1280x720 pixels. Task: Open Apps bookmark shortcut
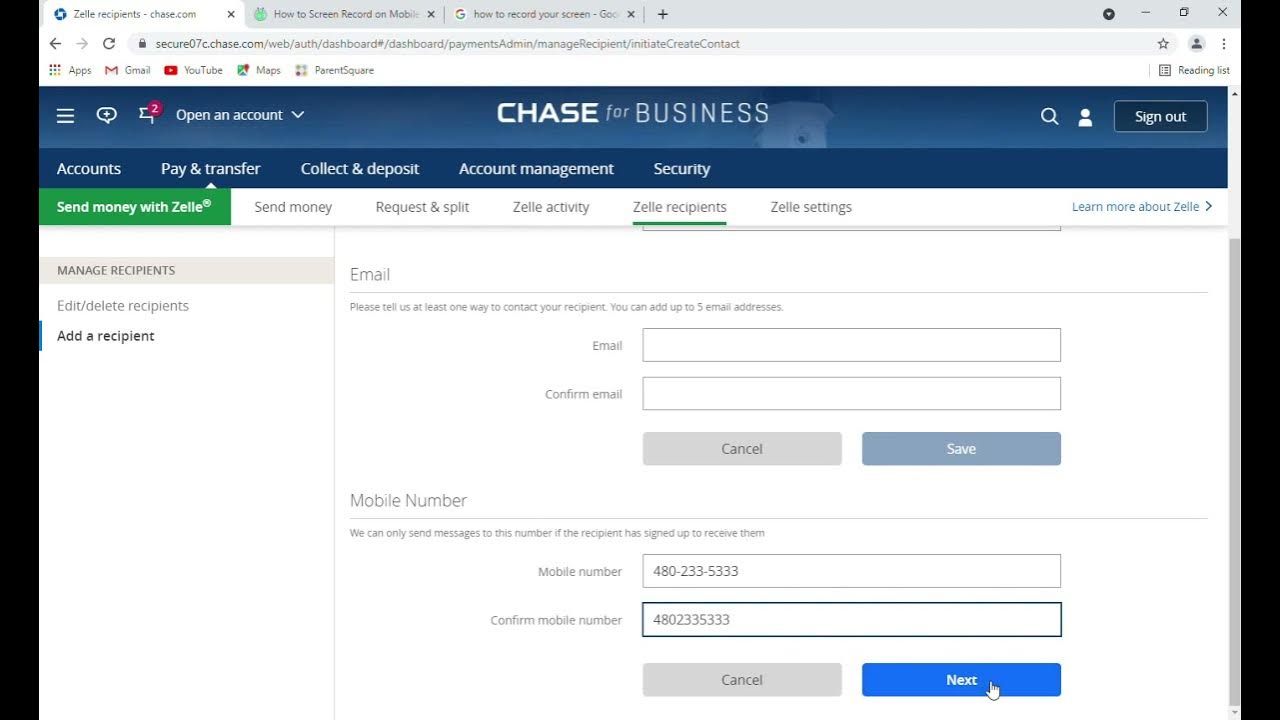pyautogui.click(x=70, y=70)
